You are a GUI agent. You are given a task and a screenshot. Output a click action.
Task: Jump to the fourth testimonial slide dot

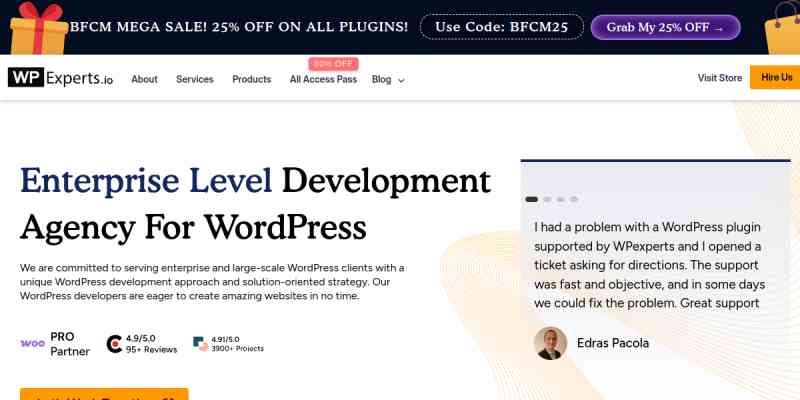[574, 199]
